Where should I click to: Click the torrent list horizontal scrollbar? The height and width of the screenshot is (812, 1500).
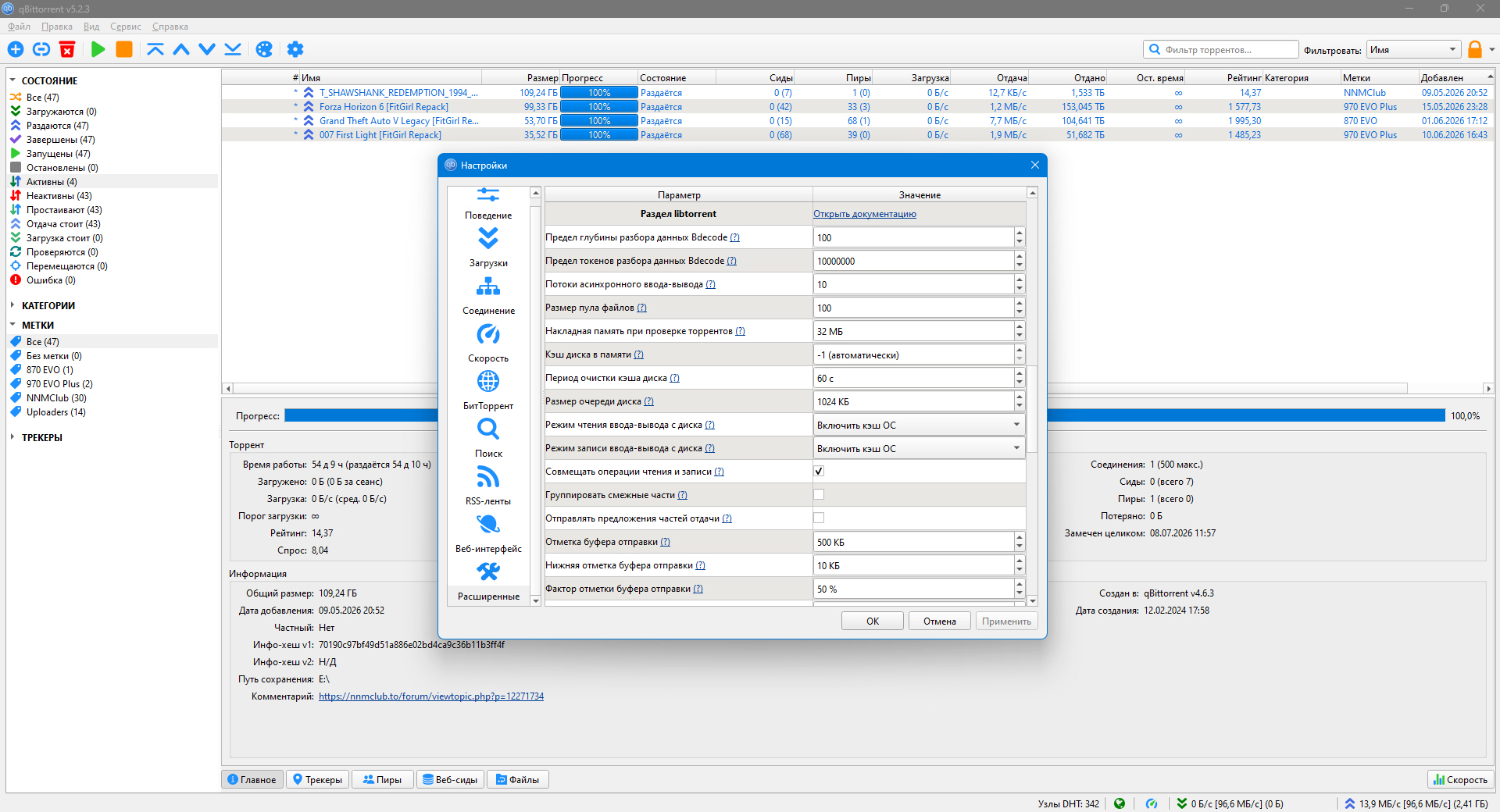[x=858, y=388]
